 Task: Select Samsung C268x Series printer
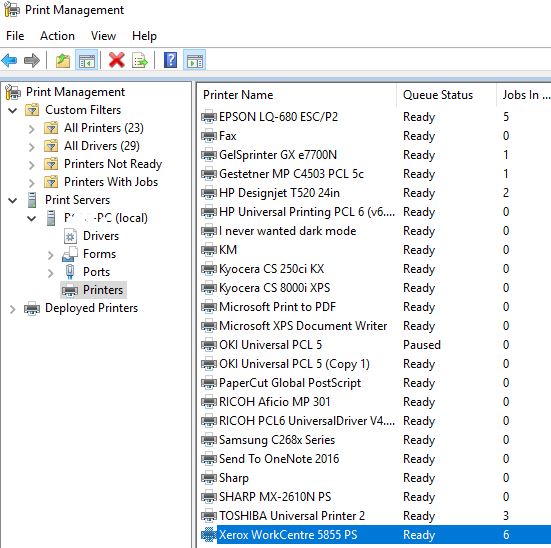[277, 440]
